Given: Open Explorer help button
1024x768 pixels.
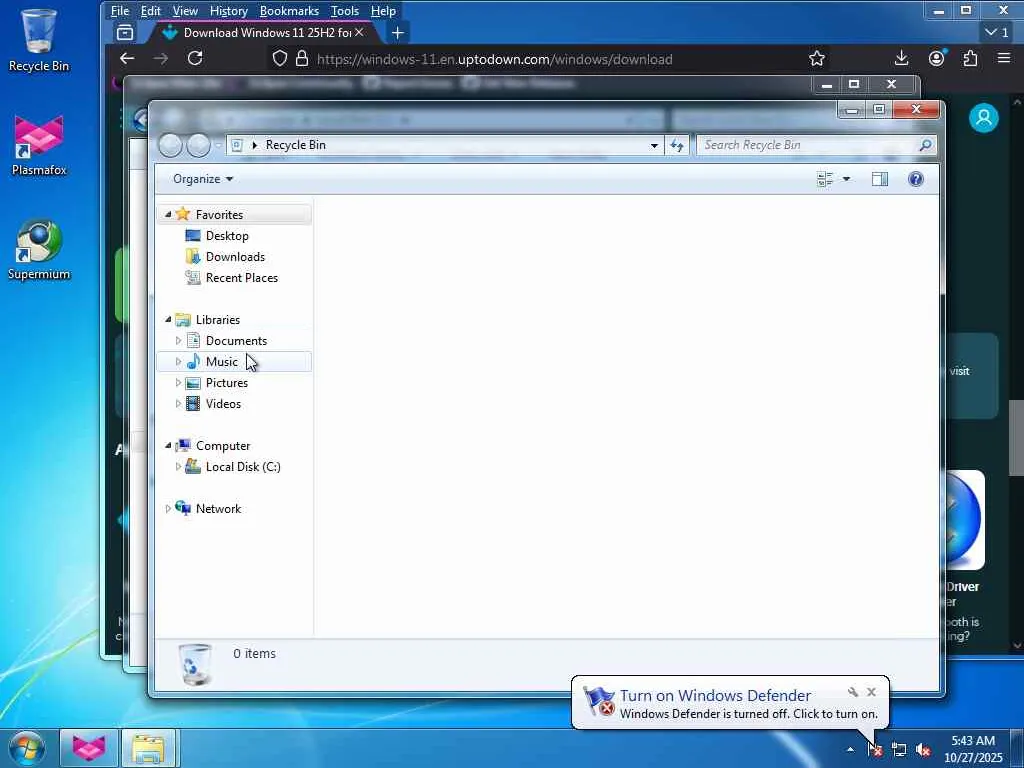Looking at the screenshot, I should 916,179.
